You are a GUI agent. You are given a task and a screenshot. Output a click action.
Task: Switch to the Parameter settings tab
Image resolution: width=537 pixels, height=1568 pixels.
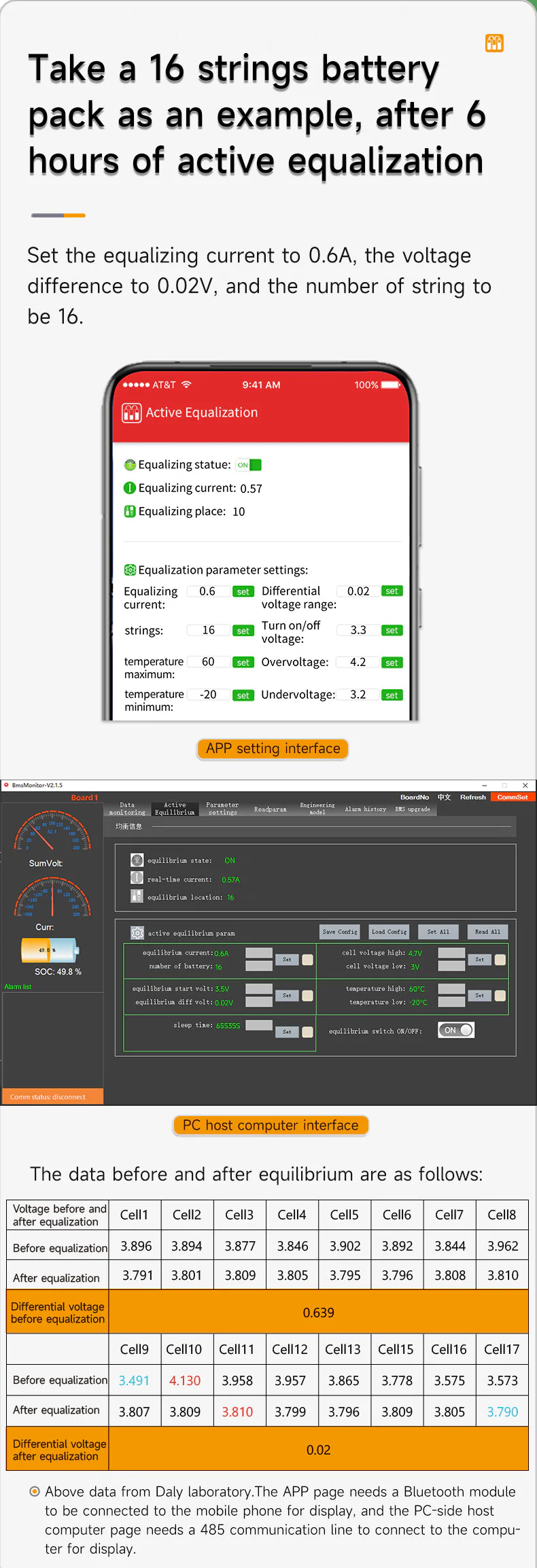pyautogui.click(x=222, y=808)
